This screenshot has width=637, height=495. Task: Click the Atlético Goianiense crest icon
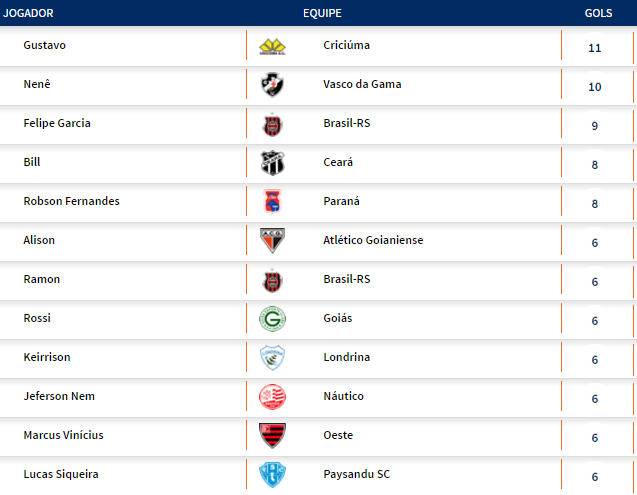272,241
